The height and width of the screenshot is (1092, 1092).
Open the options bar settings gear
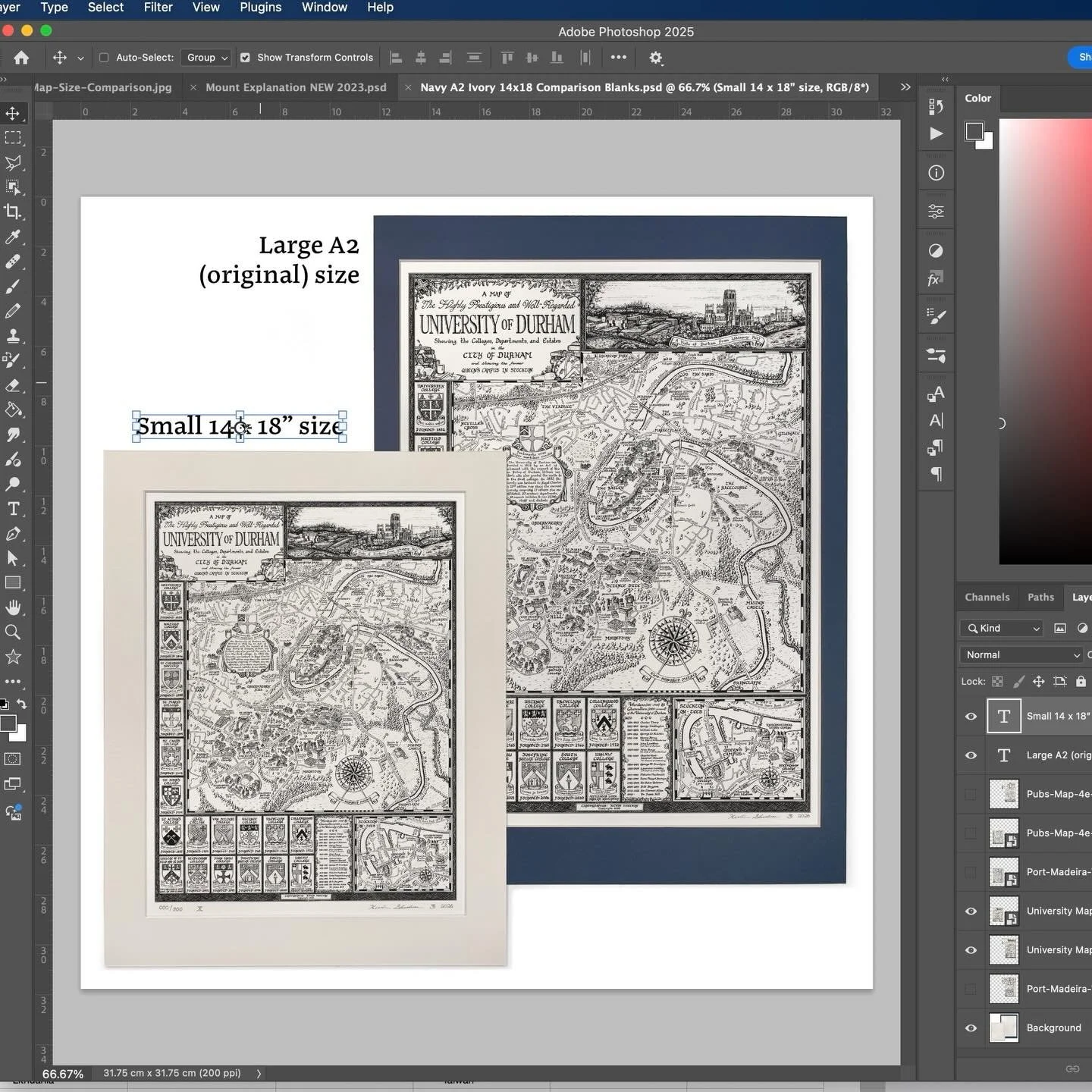click(x=656, y=58)
